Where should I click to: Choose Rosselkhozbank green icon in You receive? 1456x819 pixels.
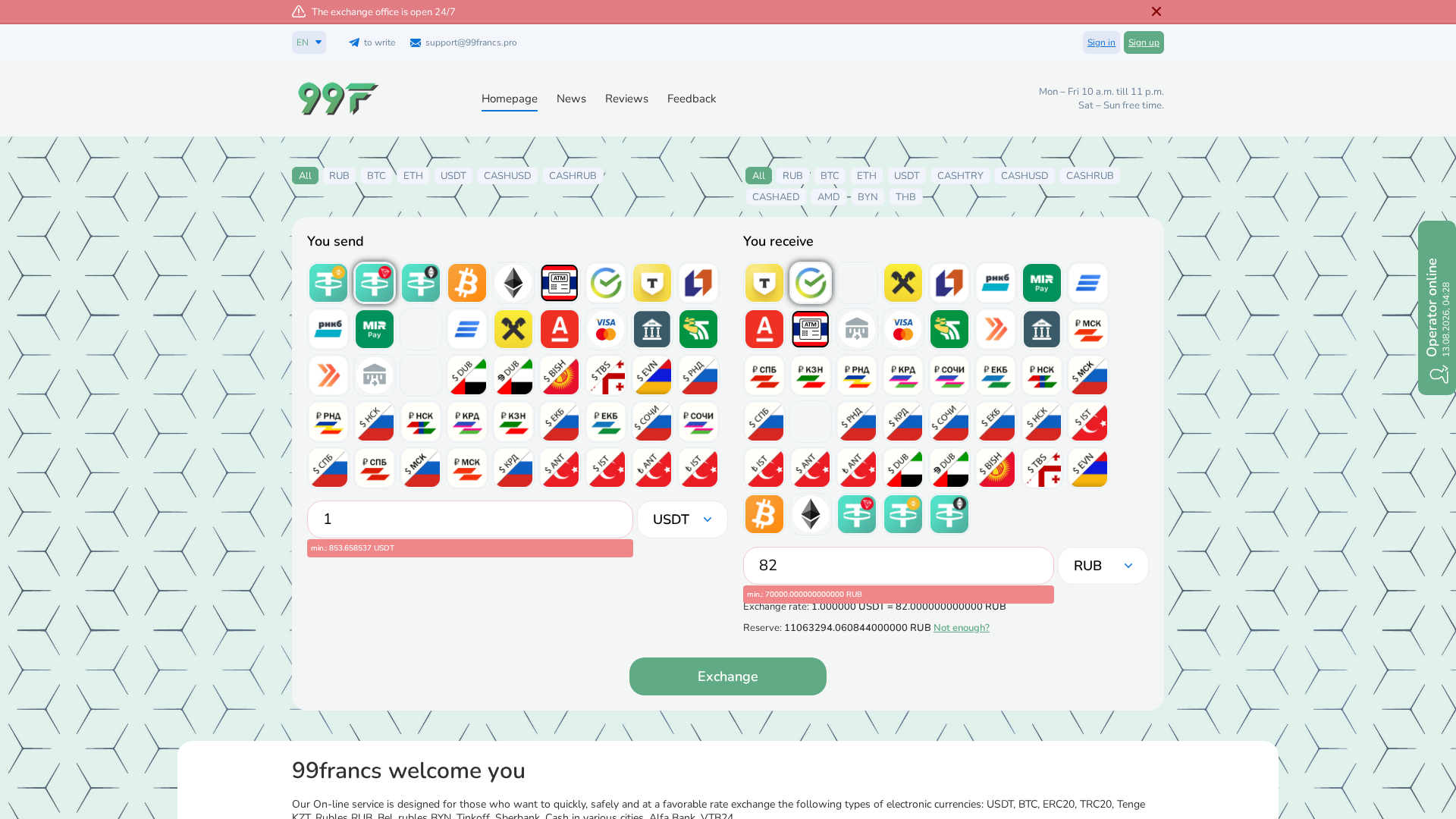(949, 329)
